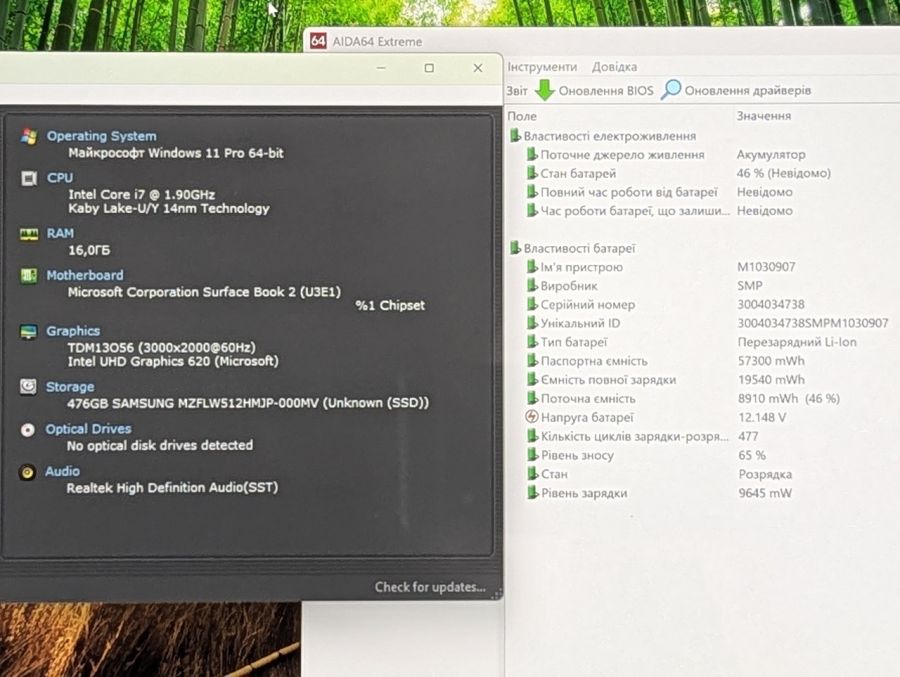Image resolution: width=900 pixels, height=677 pixels.
Task: Open the Optical Drives section link
Action: [88, 429]
